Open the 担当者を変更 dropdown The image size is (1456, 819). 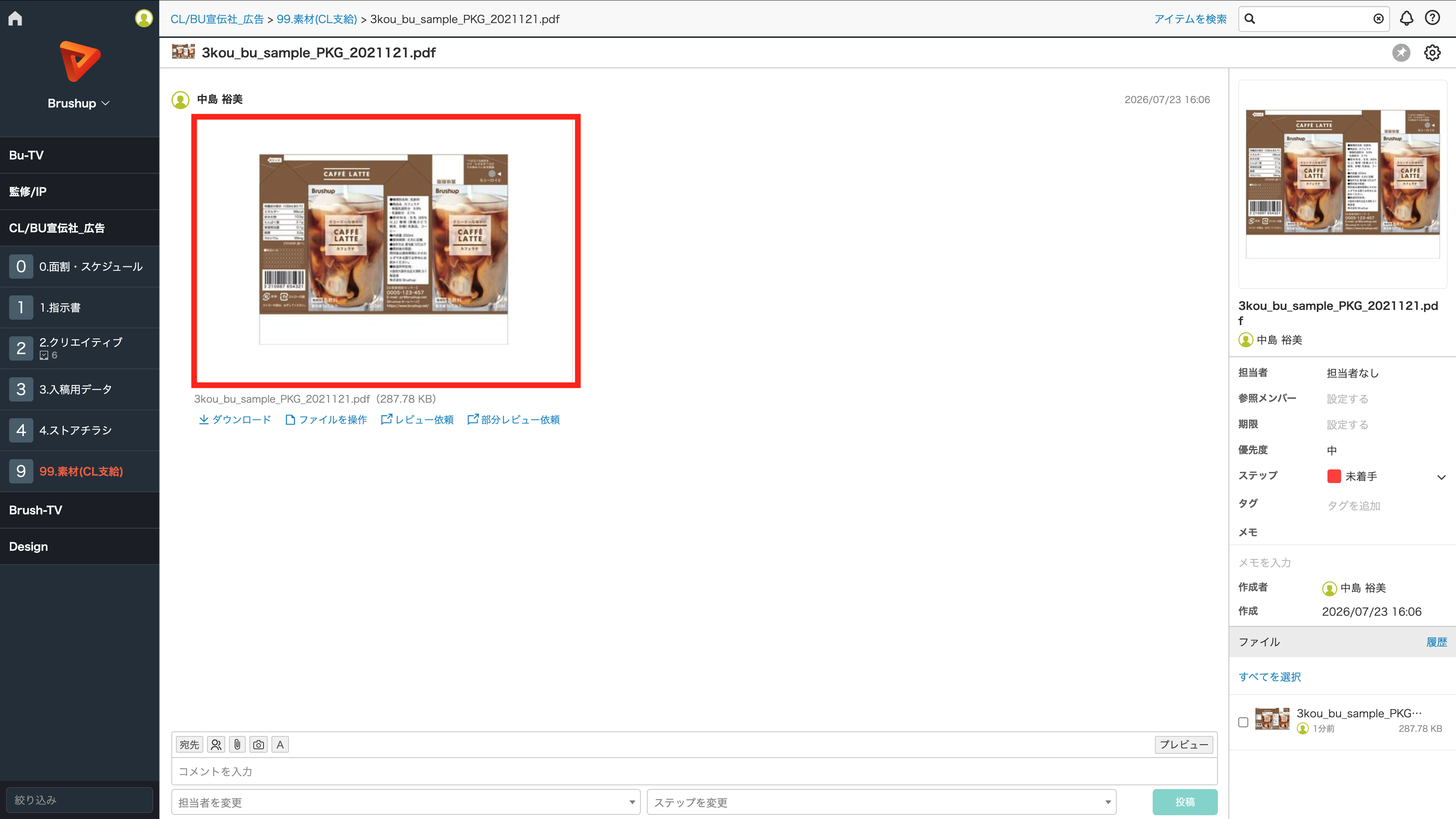point(406,802)
